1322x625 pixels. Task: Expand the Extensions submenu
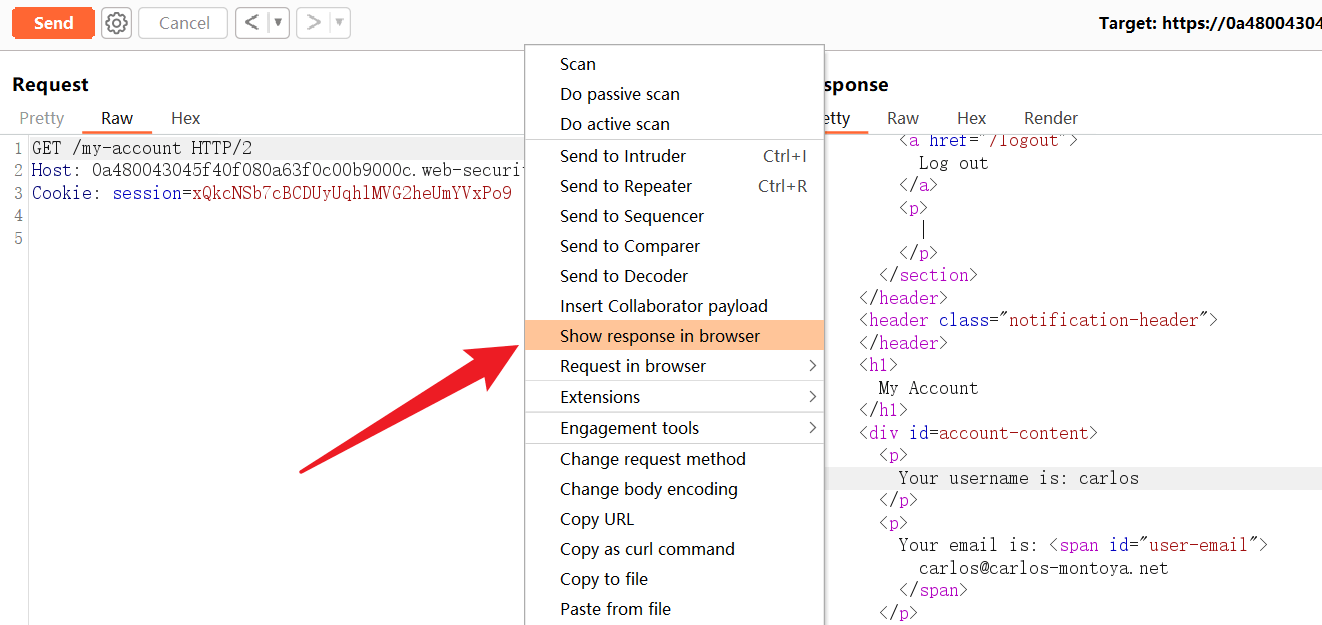coord(674,397)
